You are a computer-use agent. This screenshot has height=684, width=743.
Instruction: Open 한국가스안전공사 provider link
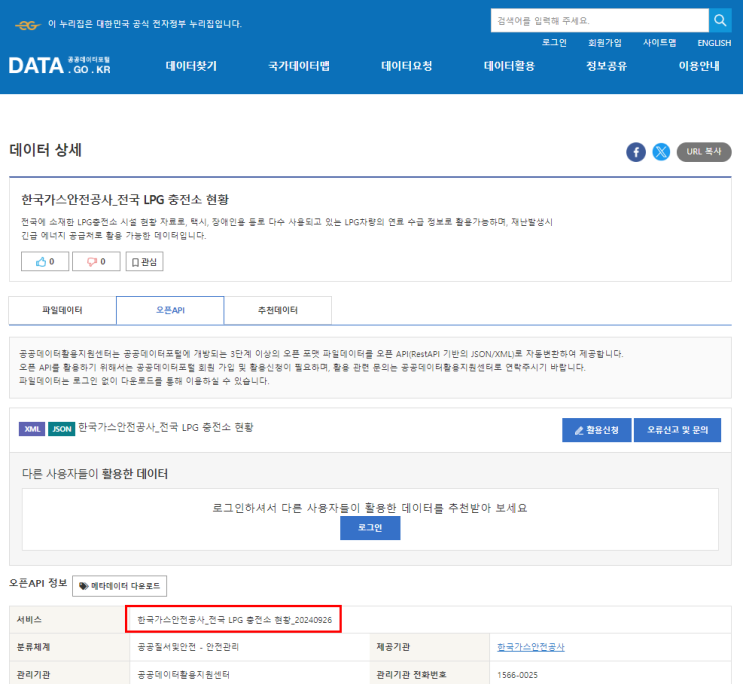[531, 647]
